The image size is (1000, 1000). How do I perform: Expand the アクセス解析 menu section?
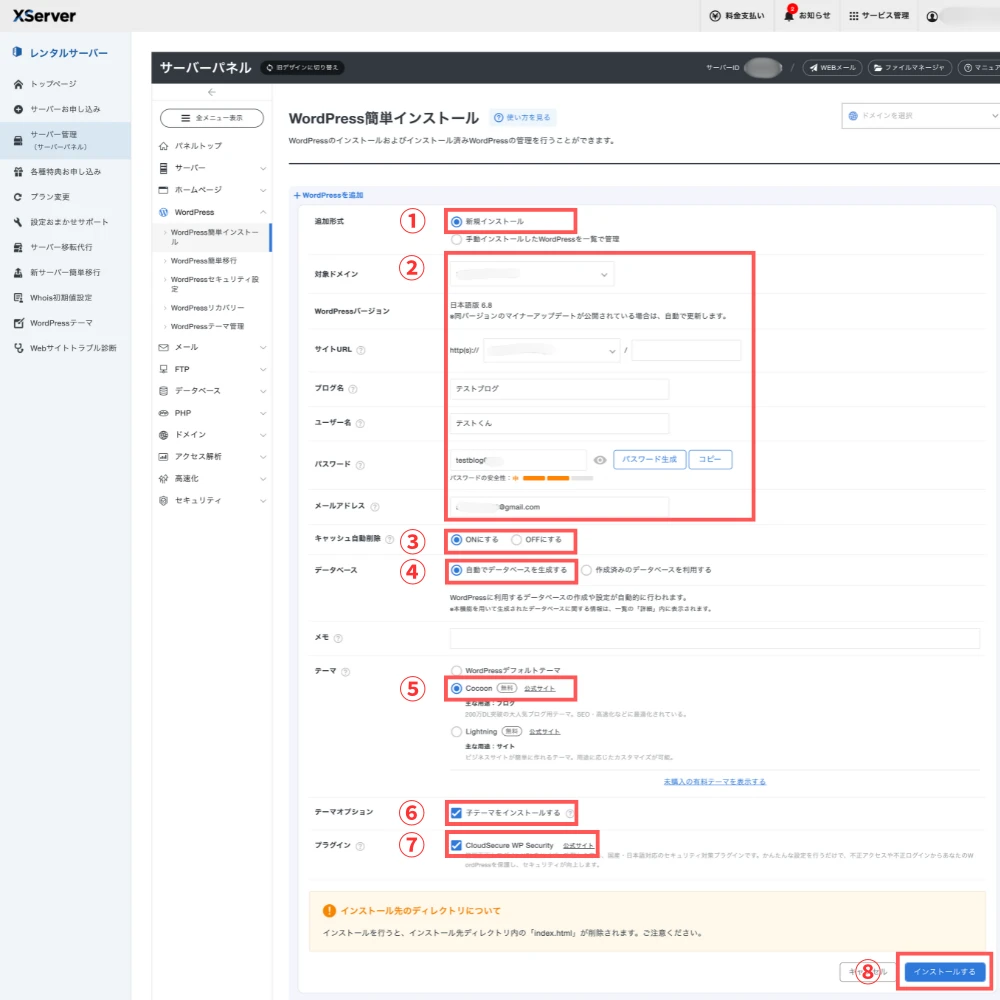212,457
